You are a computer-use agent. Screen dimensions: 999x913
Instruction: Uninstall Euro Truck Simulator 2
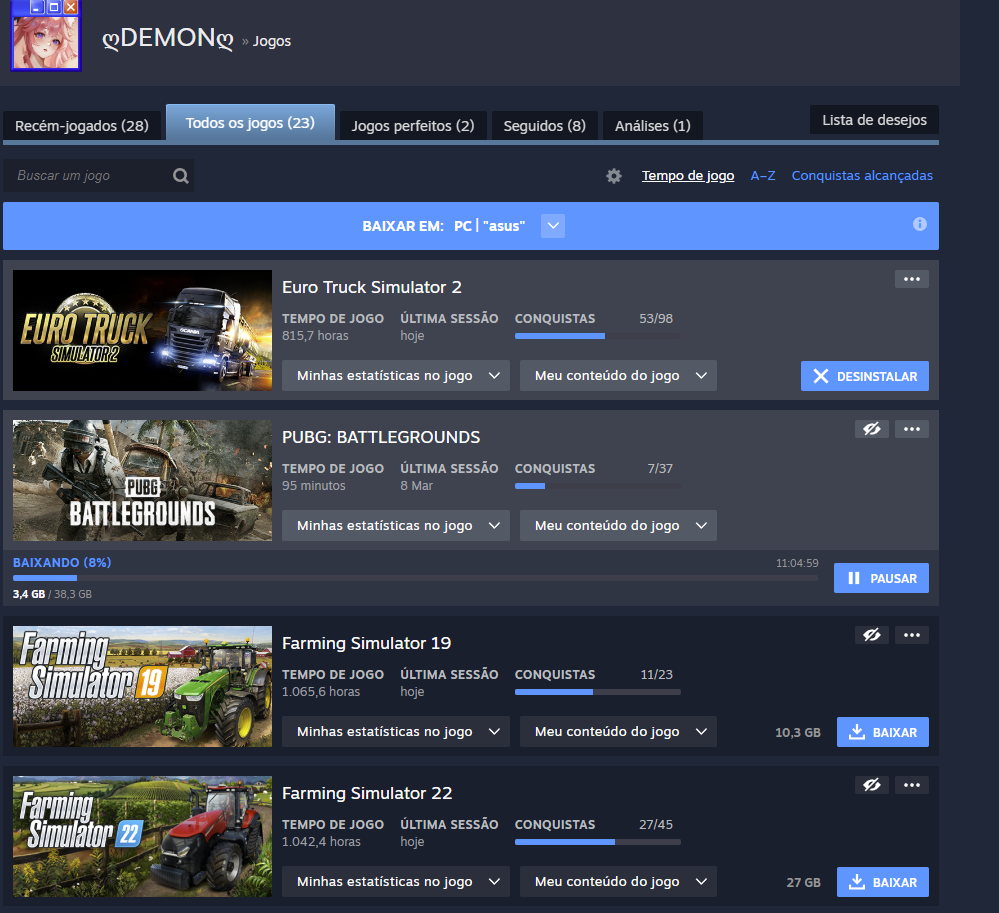tap(865, 376)
